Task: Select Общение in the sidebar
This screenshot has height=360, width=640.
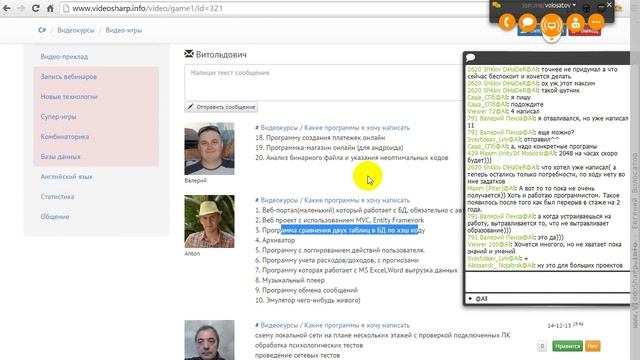Action: pyautogui.click(x=55, y=217)
